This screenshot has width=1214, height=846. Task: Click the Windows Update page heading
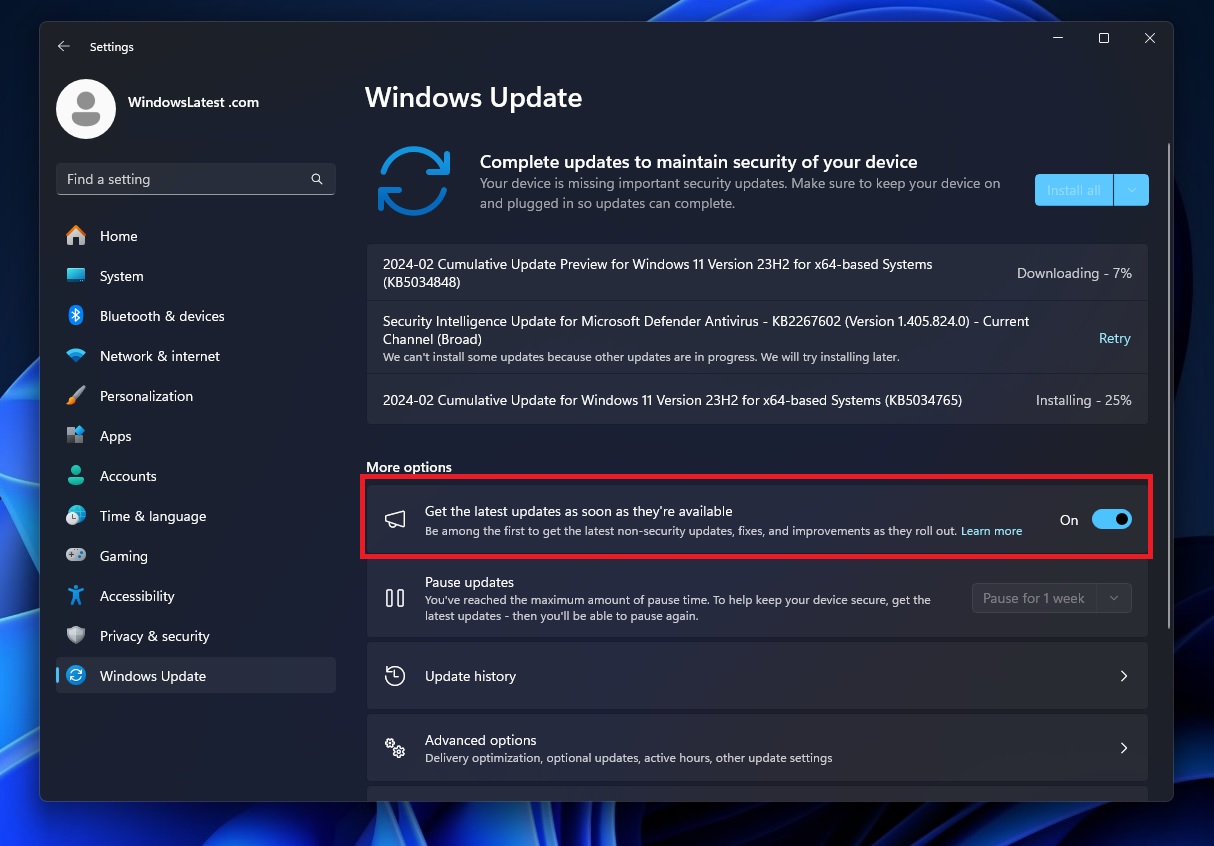pyautogui.click(x=473, y=98)
